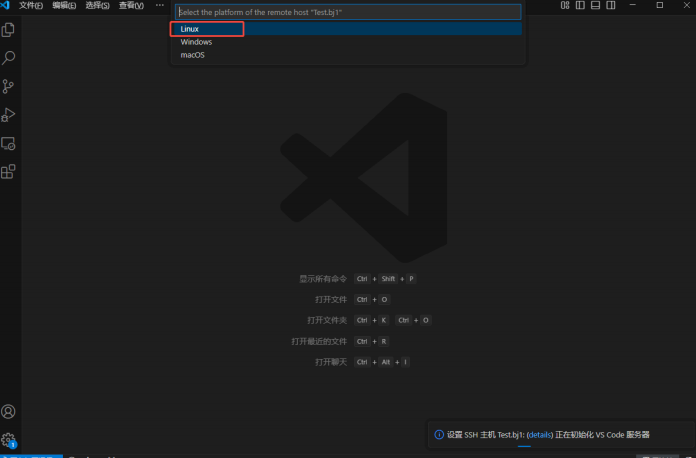696x458 pixels.
Task: Toggle the secondary side bar layout icon
Action: click(x=611, y=5)
